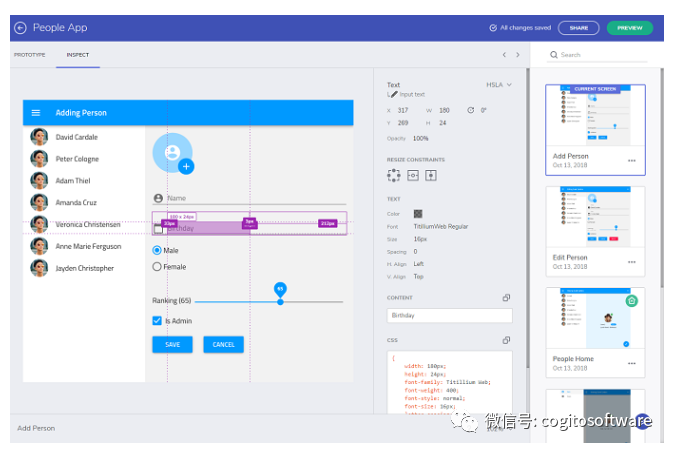674x452 pixels.
Task: Click the W width value 180
Action: point(444,110)
